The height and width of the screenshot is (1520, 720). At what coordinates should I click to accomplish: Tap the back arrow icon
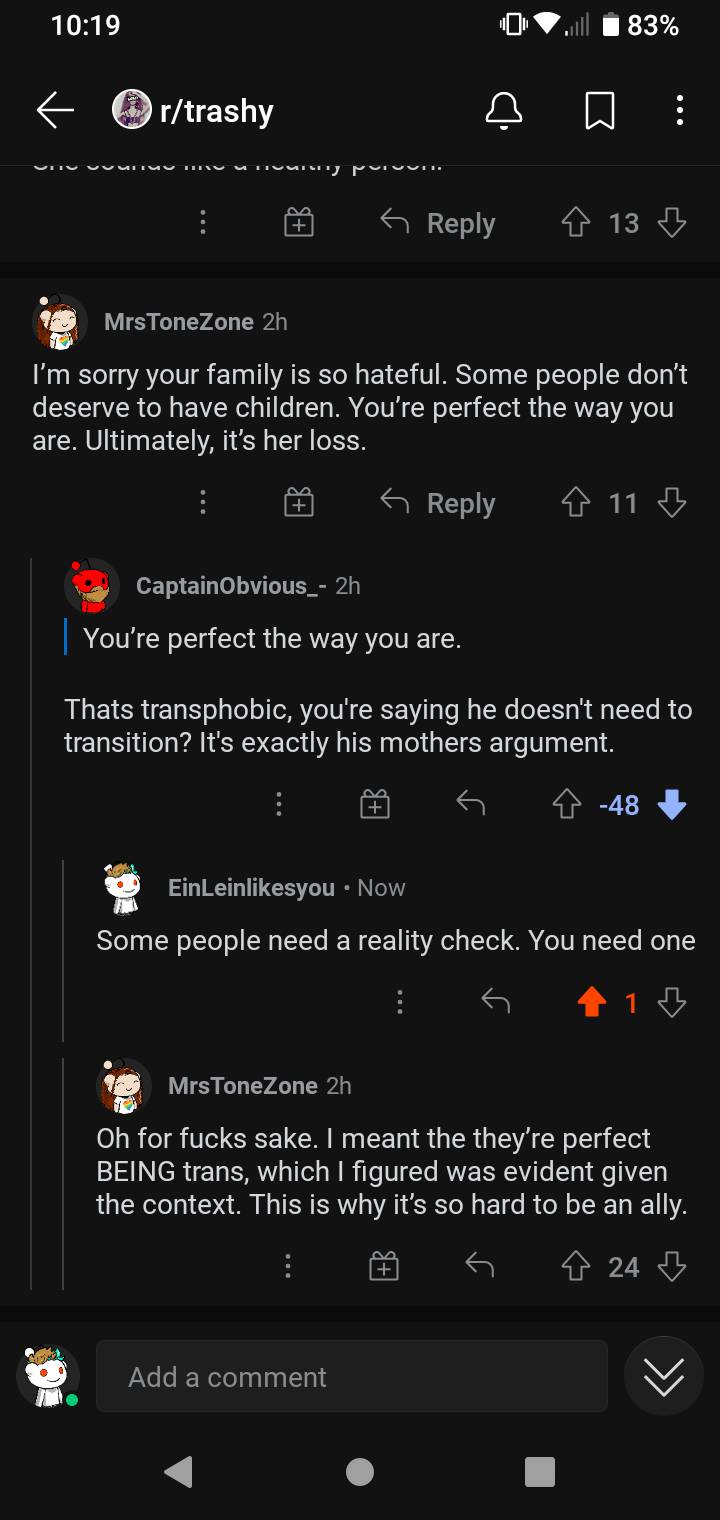[x=55, y=111]
